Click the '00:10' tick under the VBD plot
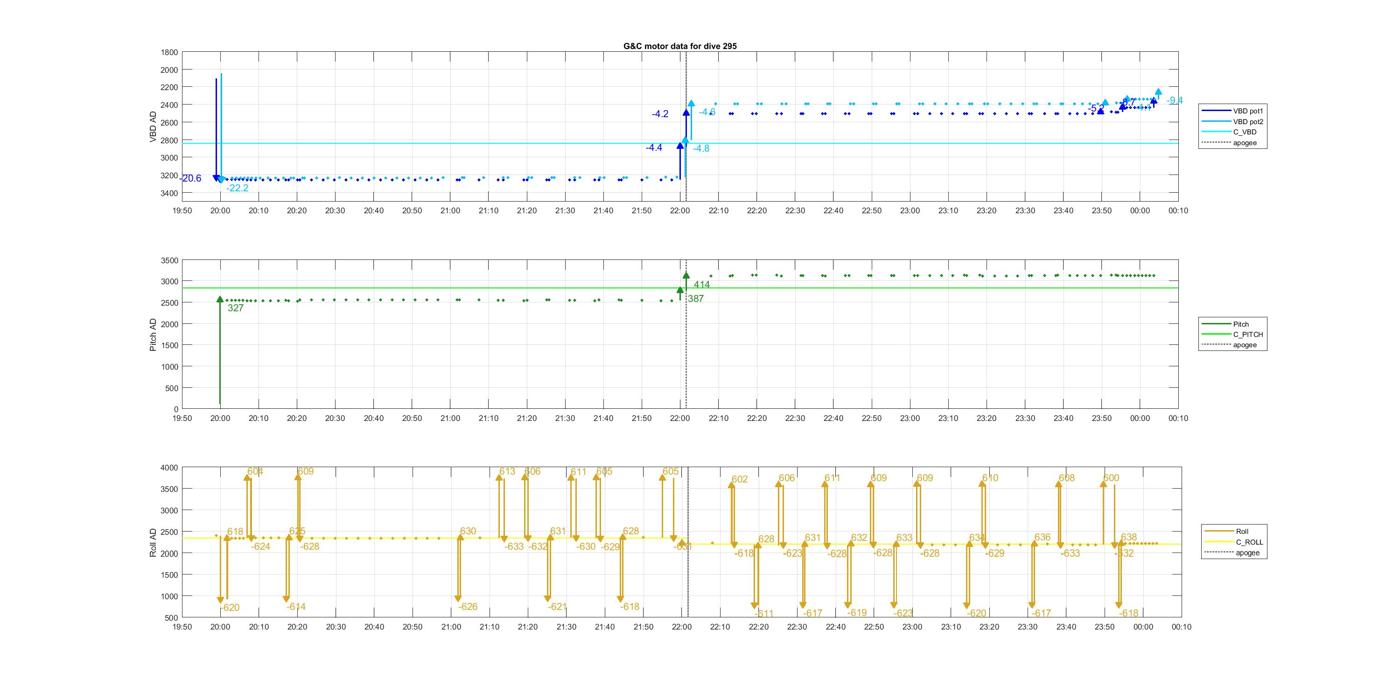The width and height of the screenshot is (1400, 693). point(1178,210)
